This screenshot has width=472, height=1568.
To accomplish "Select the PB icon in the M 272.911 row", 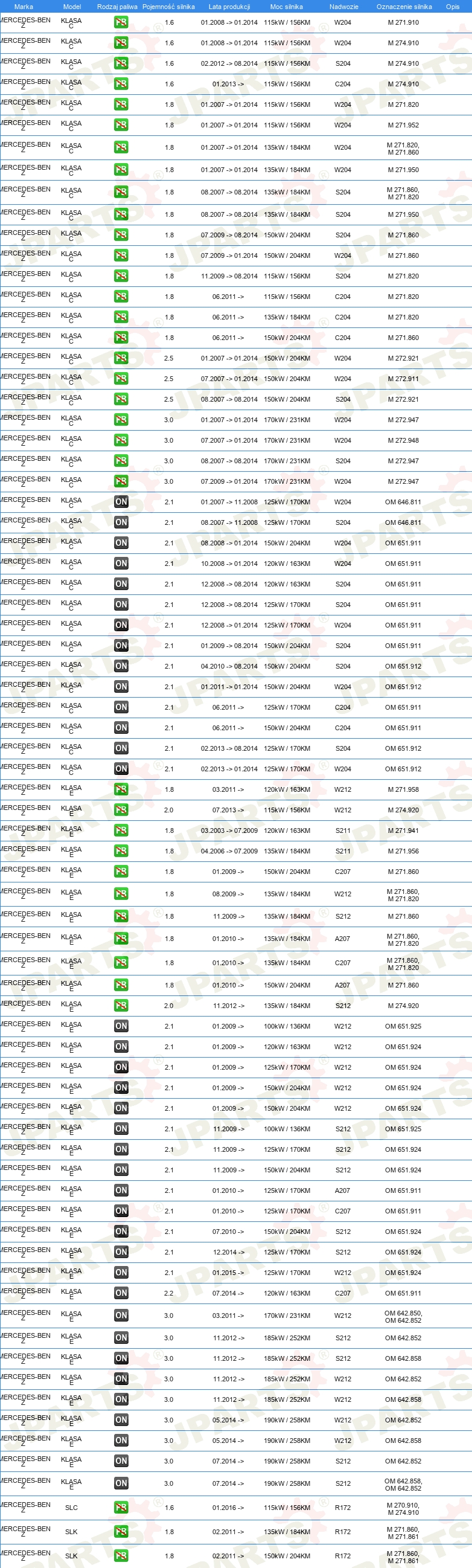I will pyautogui.click(x=121, y=379).
